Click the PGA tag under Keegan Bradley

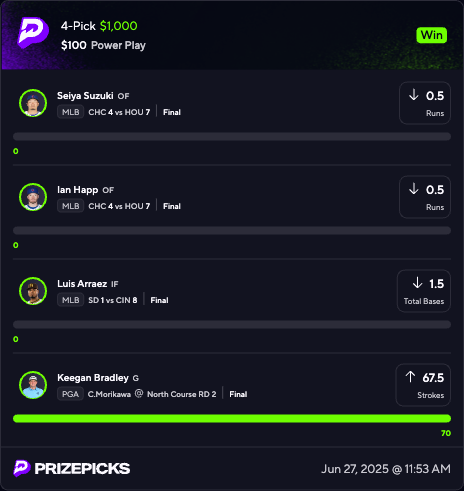[70, 394]
